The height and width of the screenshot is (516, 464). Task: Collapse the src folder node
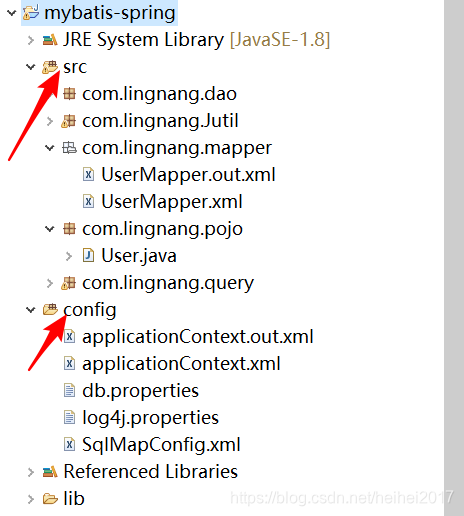31,67
